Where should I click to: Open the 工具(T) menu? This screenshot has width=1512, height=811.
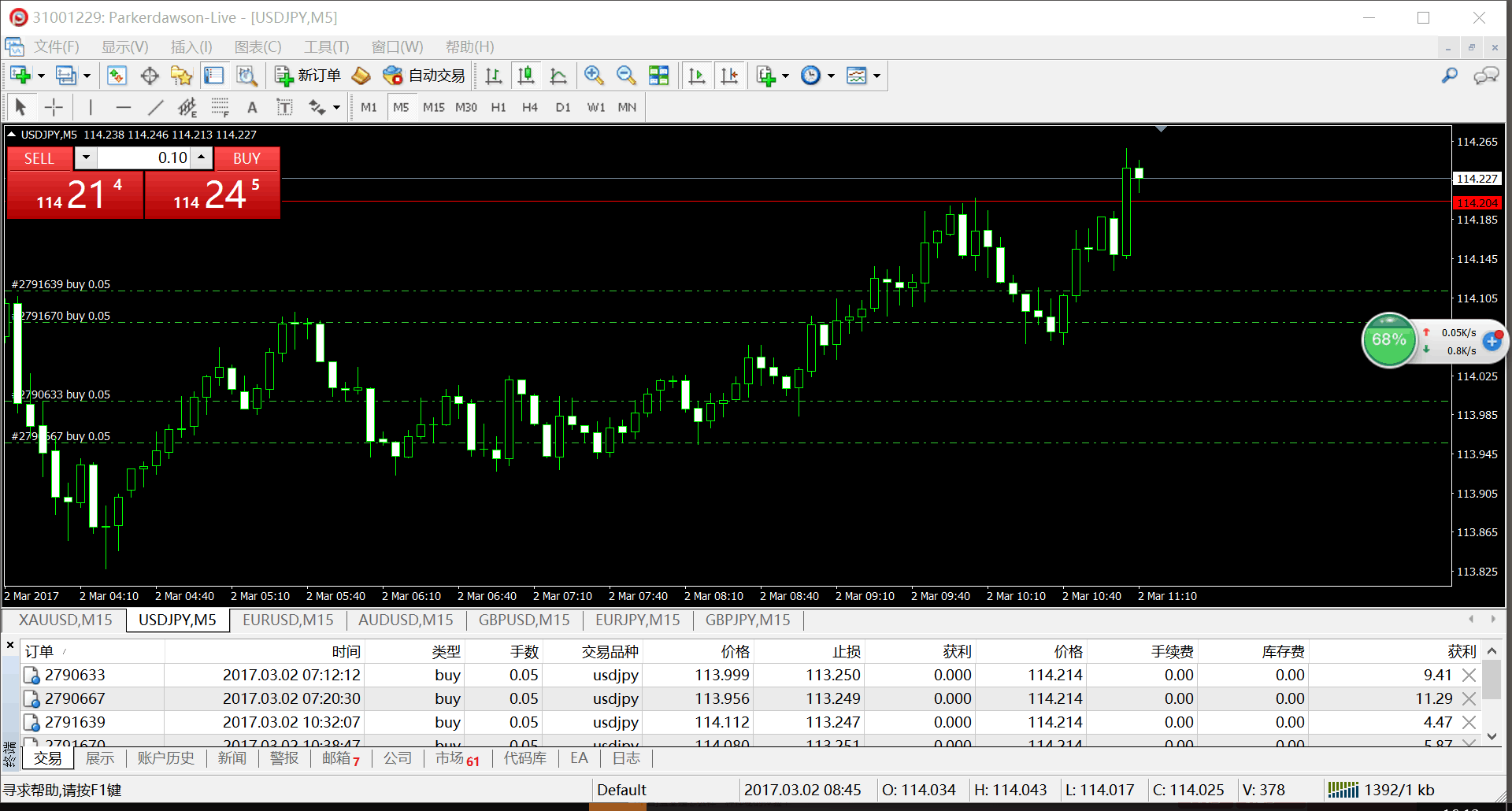coord(326,47)
